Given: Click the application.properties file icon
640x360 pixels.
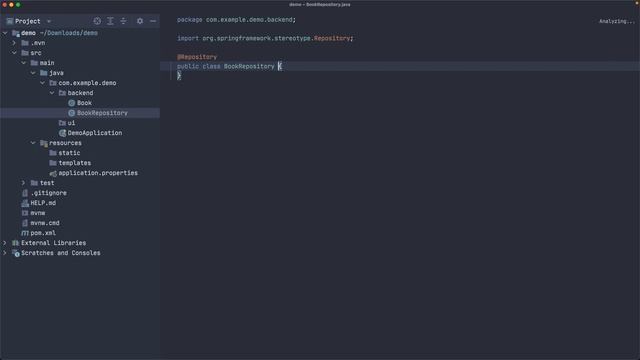Looking at the screenshot, I should tap(53, 173).
